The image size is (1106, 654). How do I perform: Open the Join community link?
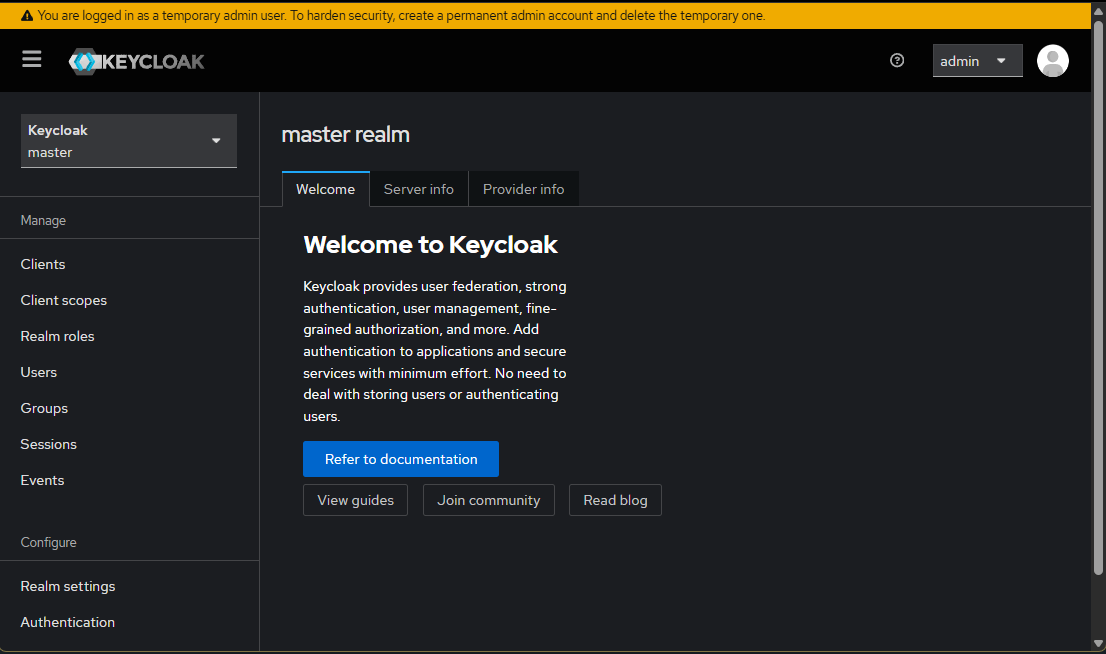tap(488, 499)
